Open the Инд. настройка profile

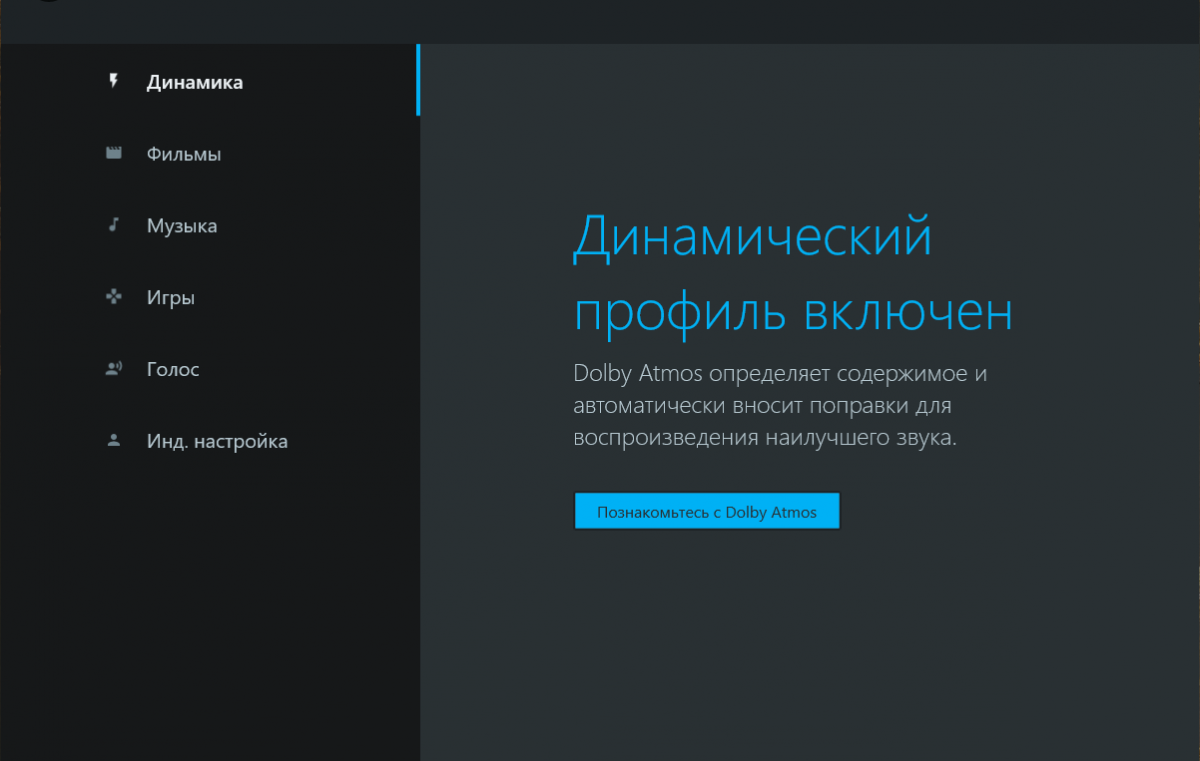point(209,441)
